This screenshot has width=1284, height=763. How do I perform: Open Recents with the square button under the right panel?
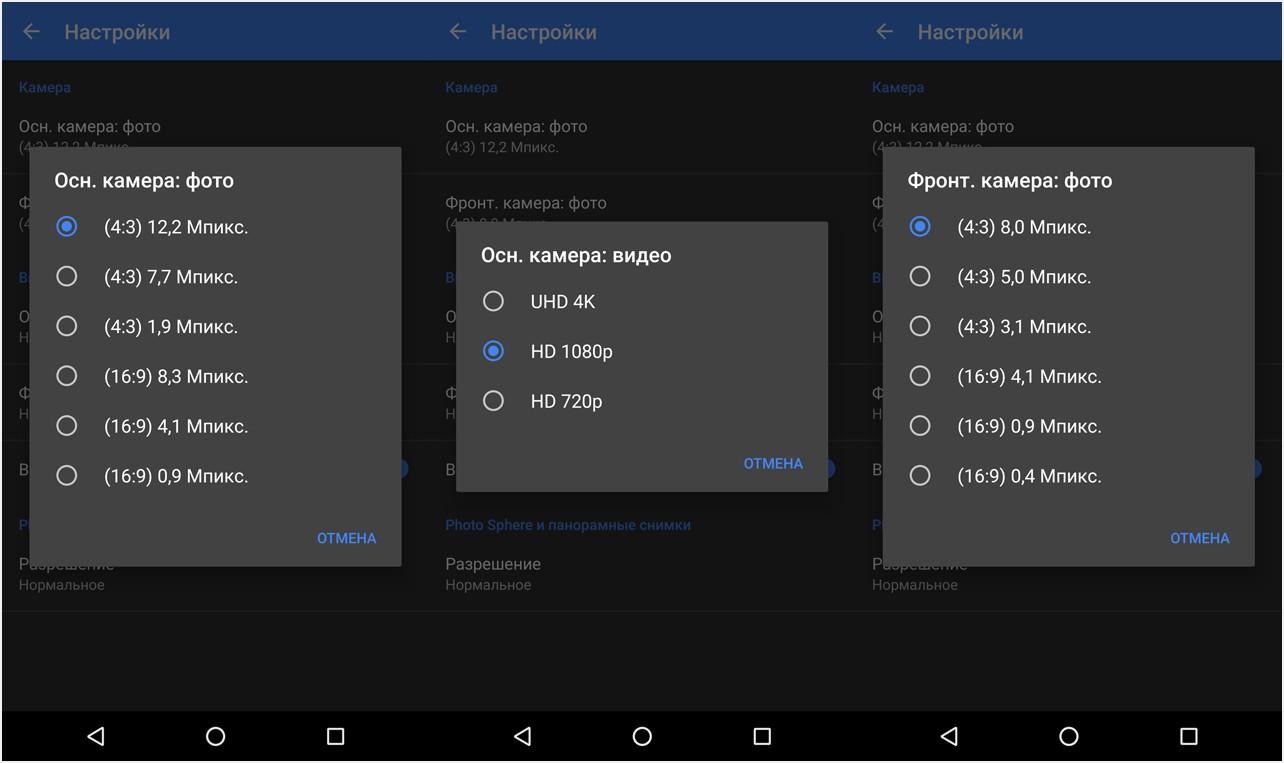(1188, 735)
